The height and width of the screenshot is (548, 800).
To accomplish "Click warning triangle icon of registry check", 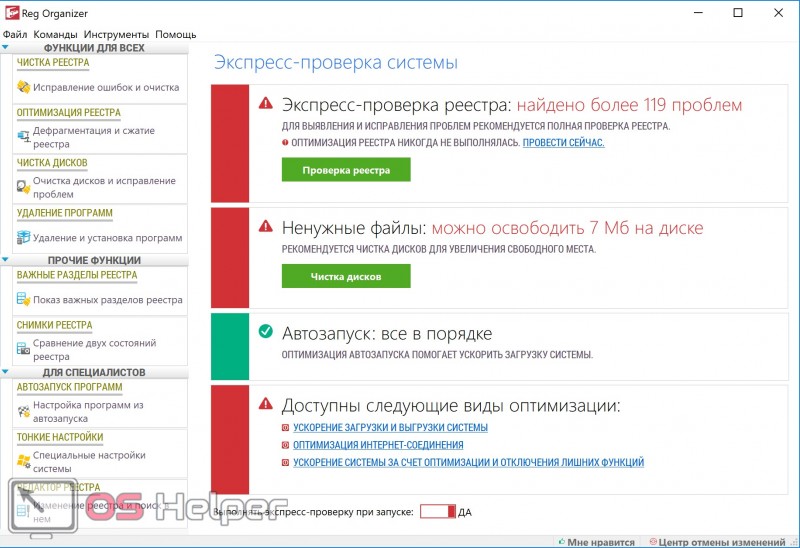I will coord(266,103).
